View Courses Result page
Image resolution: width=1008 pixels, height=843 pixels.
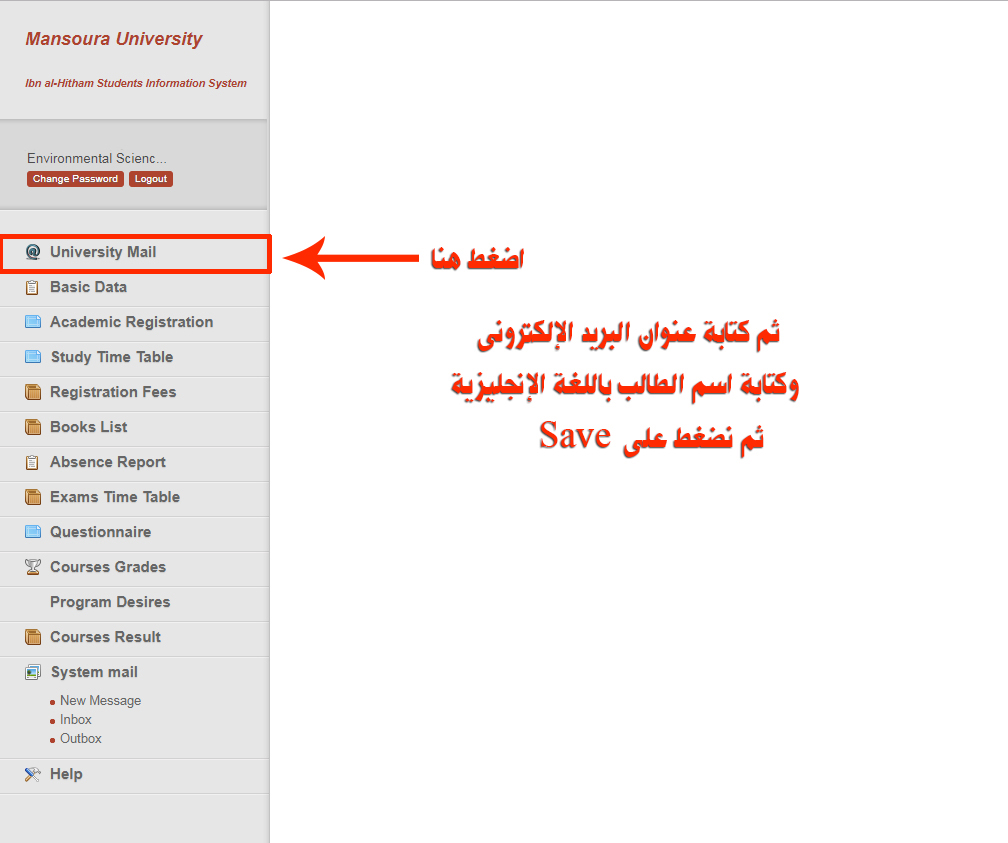[x=105, y=637]
